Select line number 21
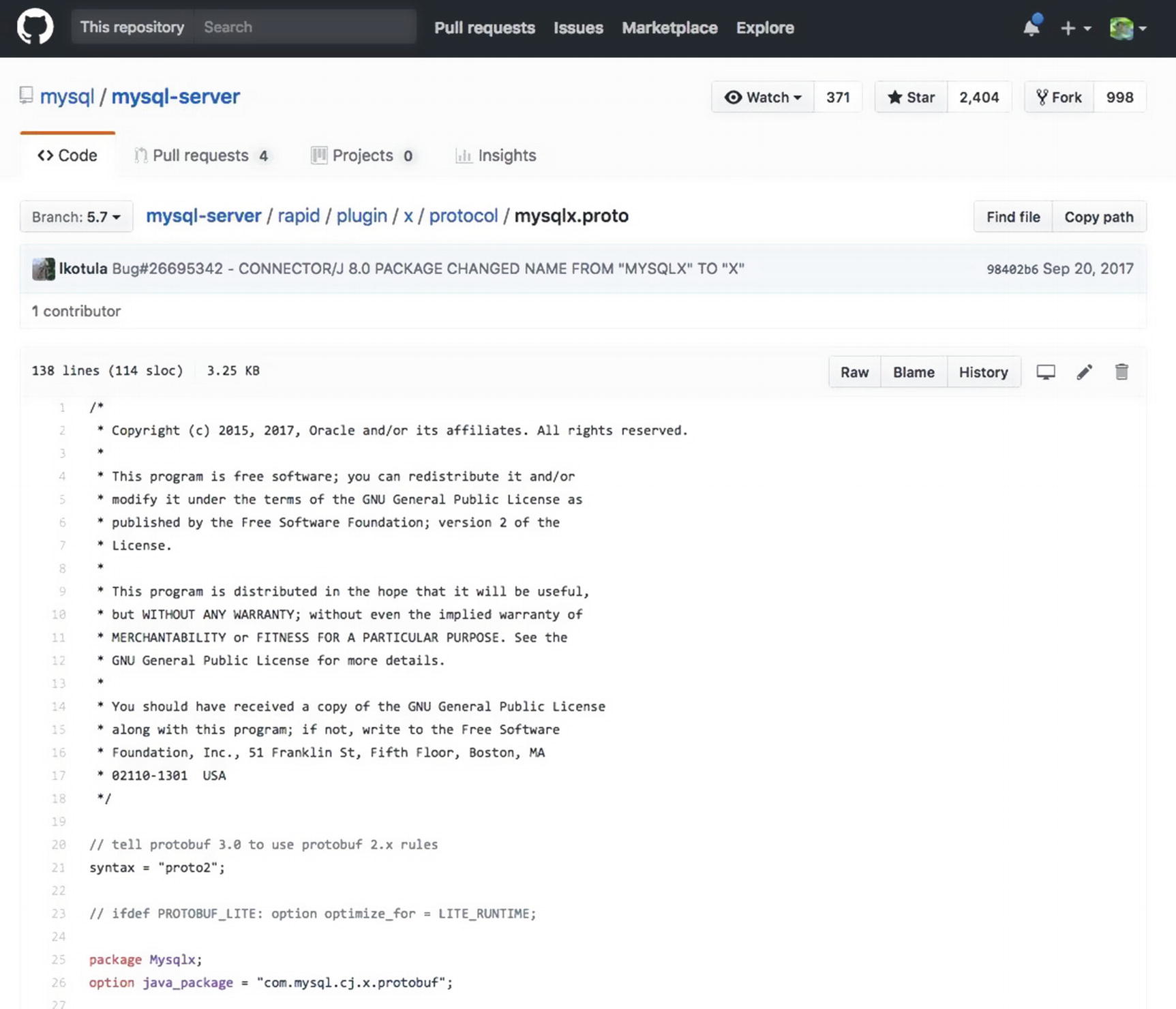 [59, 868]
